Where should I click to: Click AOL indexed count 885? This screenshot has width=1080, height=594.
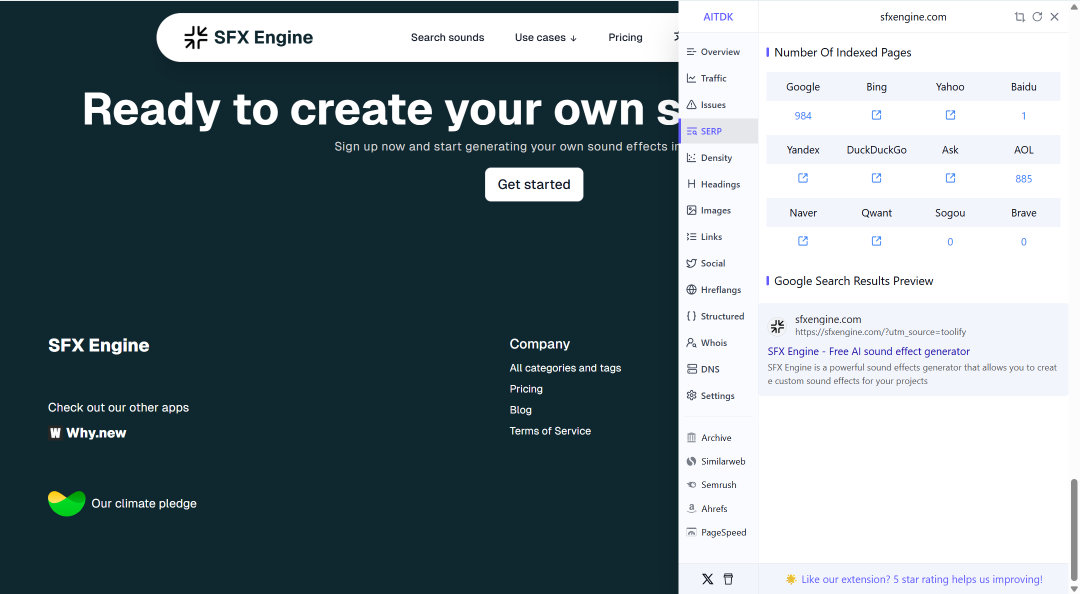pyautogui.click(x=1024, y=178)
